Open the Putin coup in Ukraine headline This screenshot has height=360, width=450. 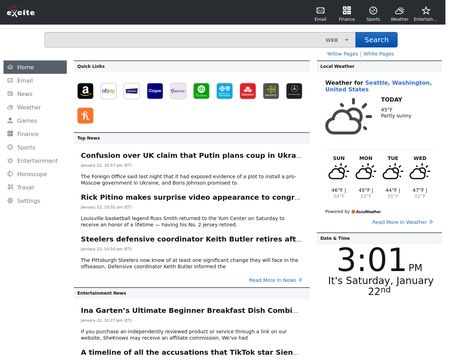click(x=191, y=155)
